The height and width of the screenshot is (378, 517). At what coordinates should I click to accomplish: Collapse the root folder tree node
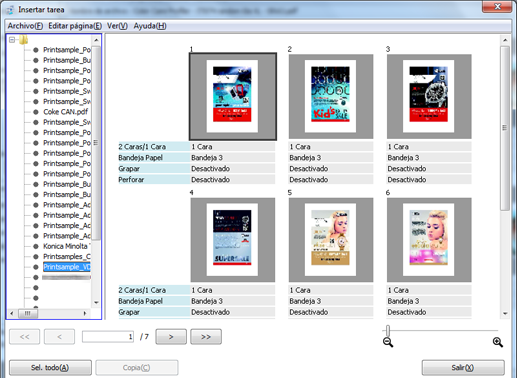pyautogui.click(x=12, y=40)
